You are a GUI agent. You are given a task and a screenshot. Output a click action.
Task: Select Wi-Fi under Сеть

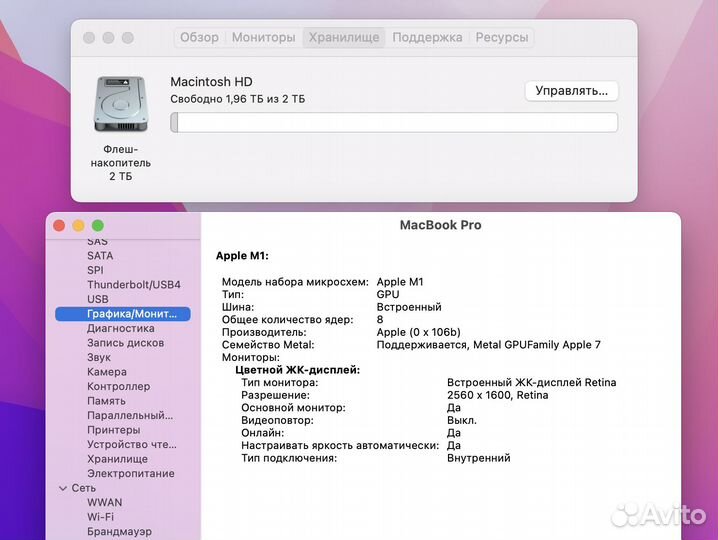pyautogui.click(x=100, y=517)
